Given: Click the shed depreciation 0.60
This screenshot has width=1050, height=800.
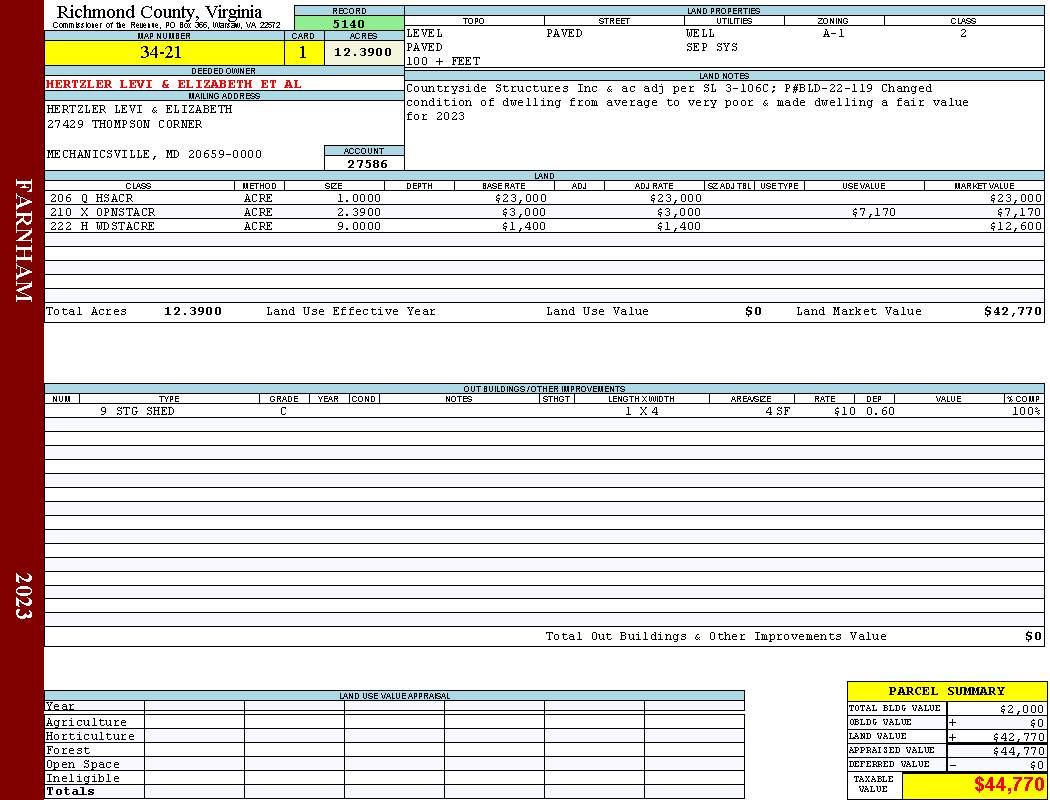Looking at the screenshot, I should 880,411.
